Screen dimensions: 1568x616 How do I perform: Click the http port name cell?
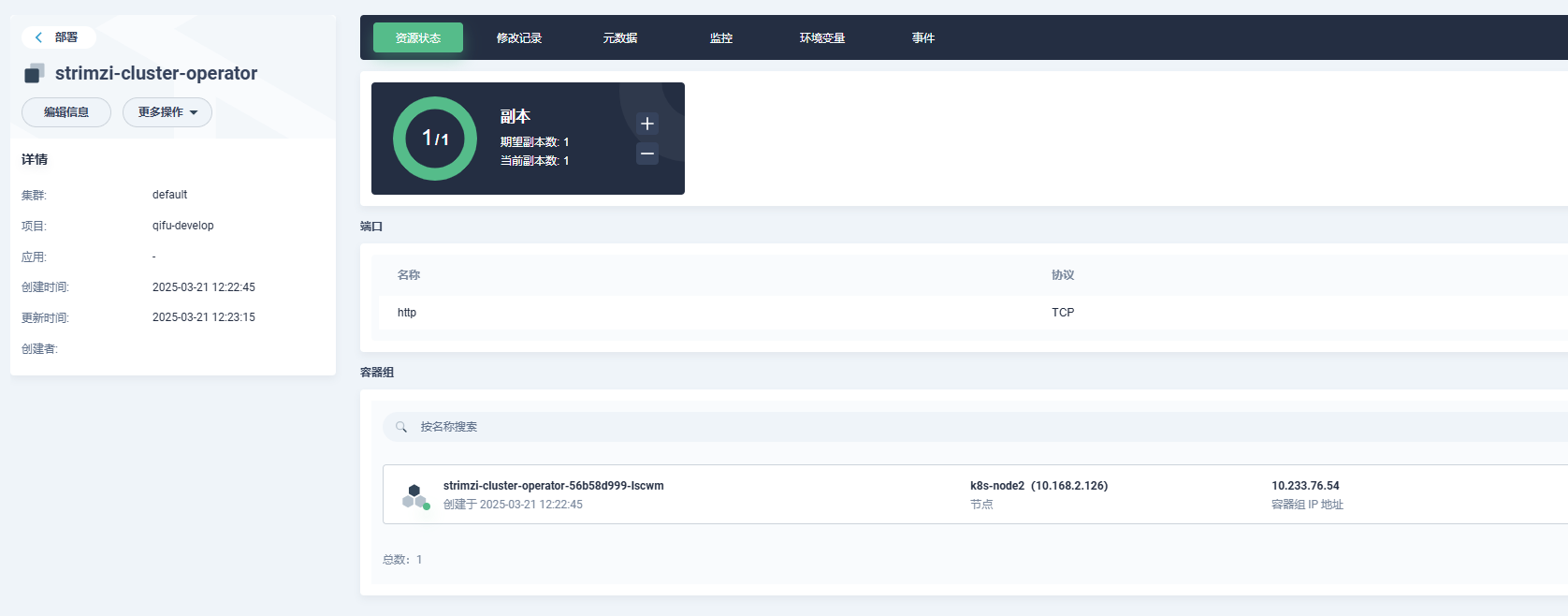point(407,313)
